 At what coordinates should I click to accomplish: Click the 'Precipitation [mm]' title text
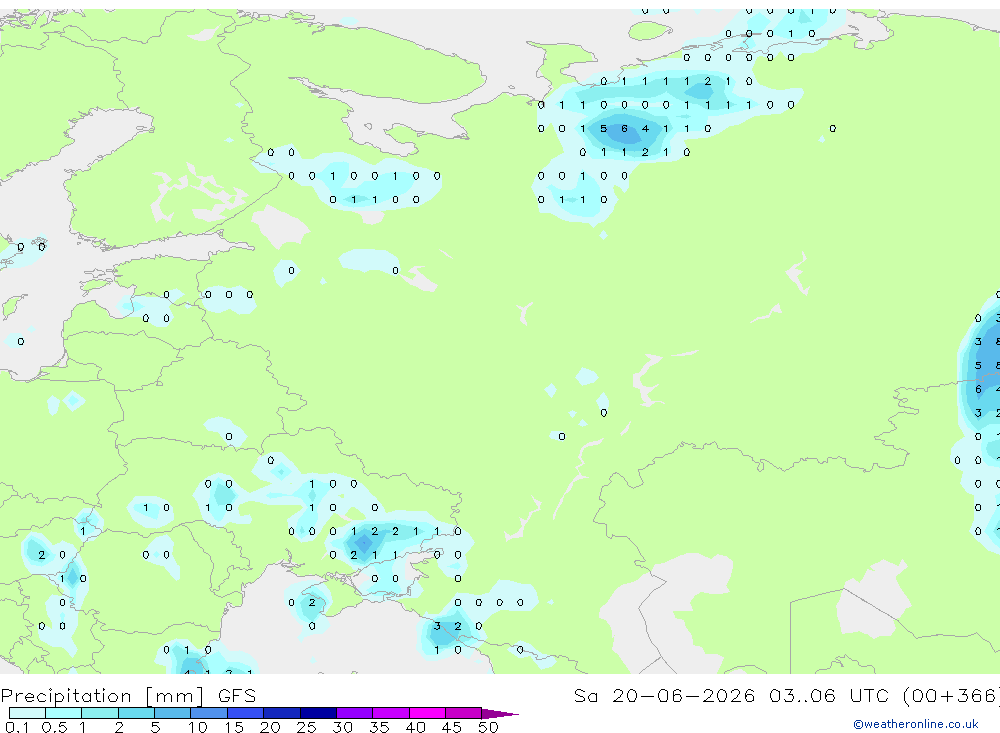(x=102, y=696)
